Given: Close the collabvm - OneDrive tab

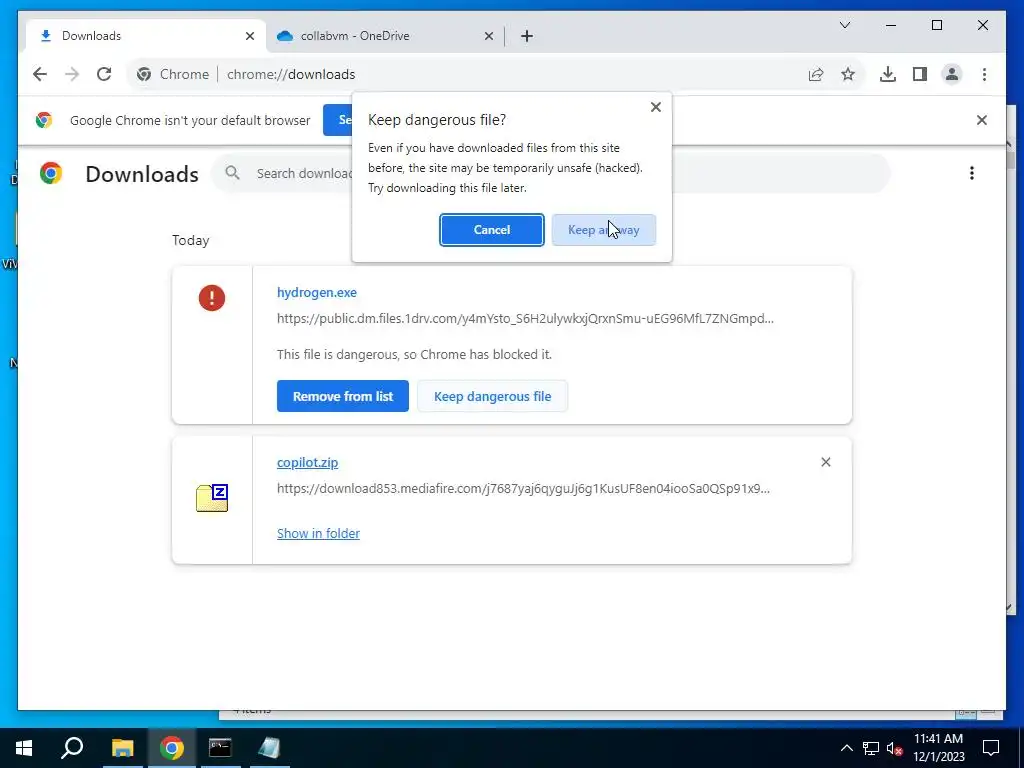Looking at the screenshot, I should pos(488,36).
